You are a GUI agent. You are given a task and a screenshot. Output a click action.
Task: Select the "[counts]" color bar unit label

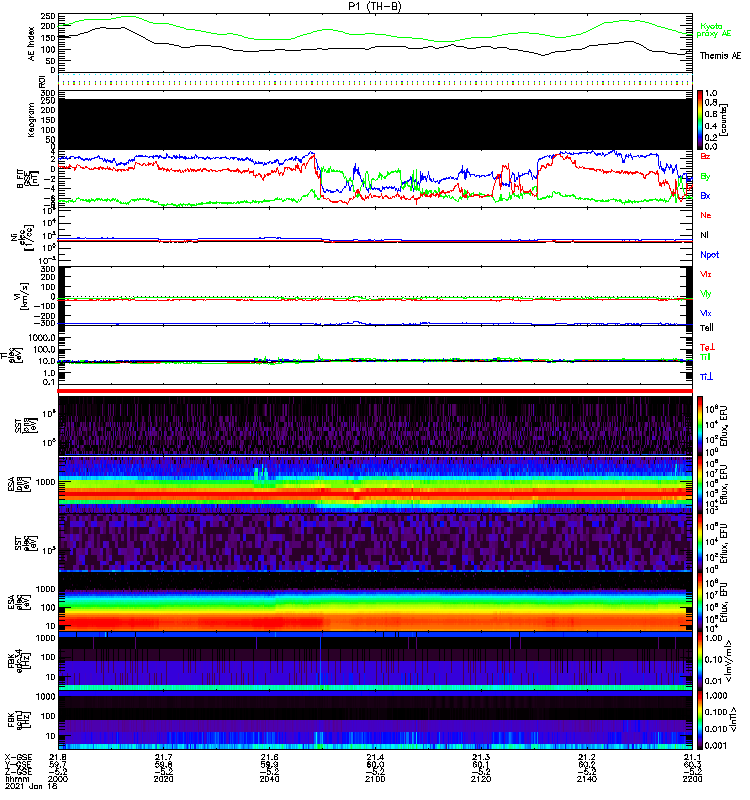coord(724,120)
